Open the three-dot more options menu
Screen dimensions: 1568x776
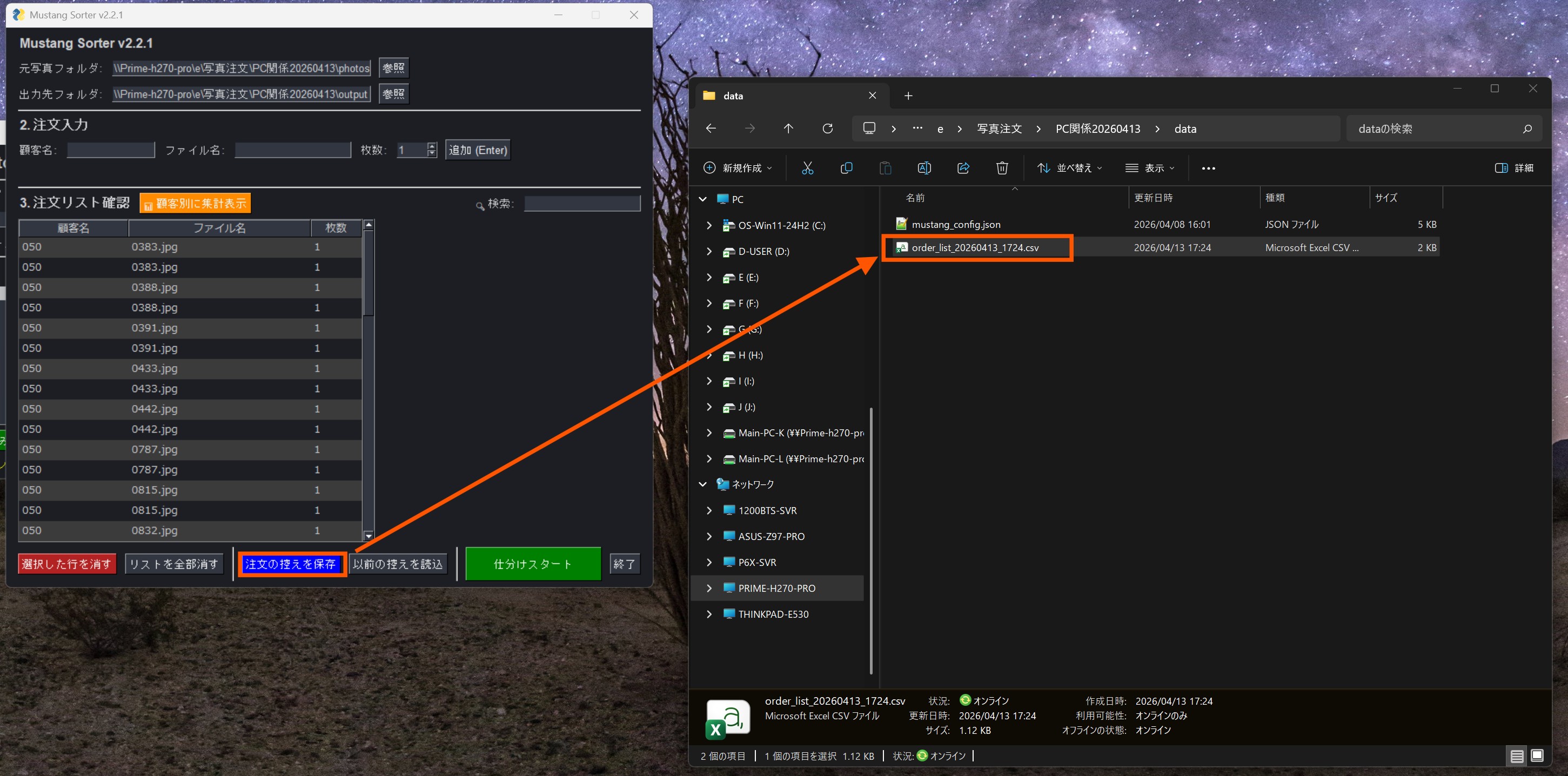click(x=1208, y=168)
